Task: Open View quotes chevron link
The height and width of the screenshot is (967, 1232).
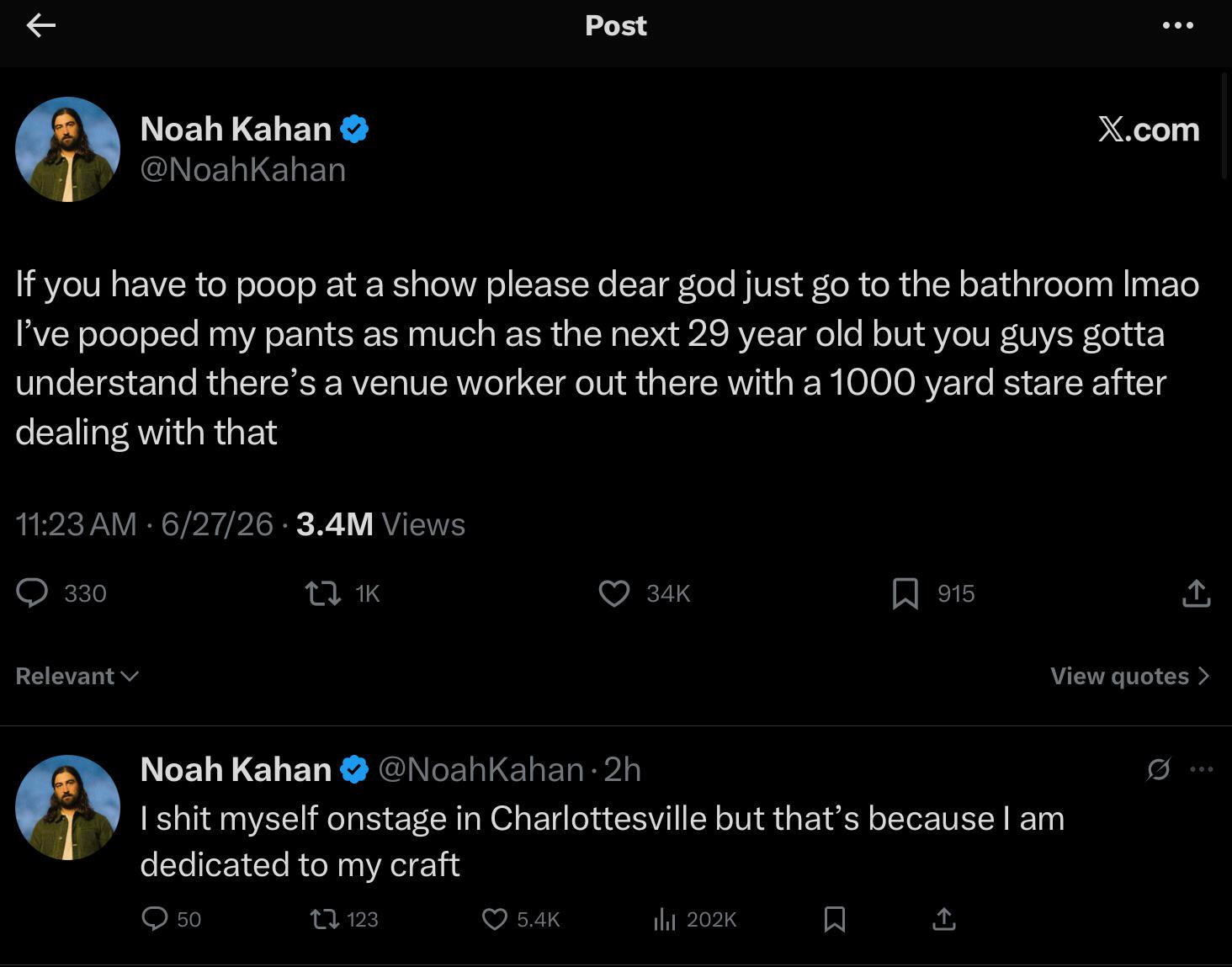Action: pyautogui.click(x=1129, y=676)
